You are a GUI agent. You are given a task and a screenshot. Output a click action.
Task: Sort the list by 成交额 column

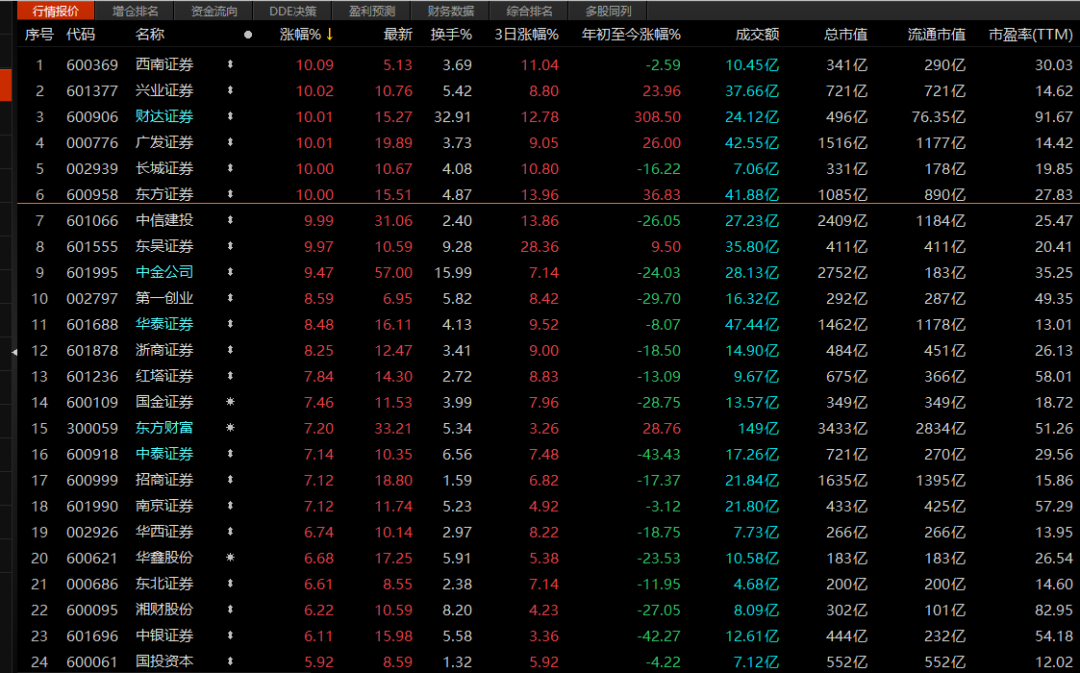[x=757, y=34]
